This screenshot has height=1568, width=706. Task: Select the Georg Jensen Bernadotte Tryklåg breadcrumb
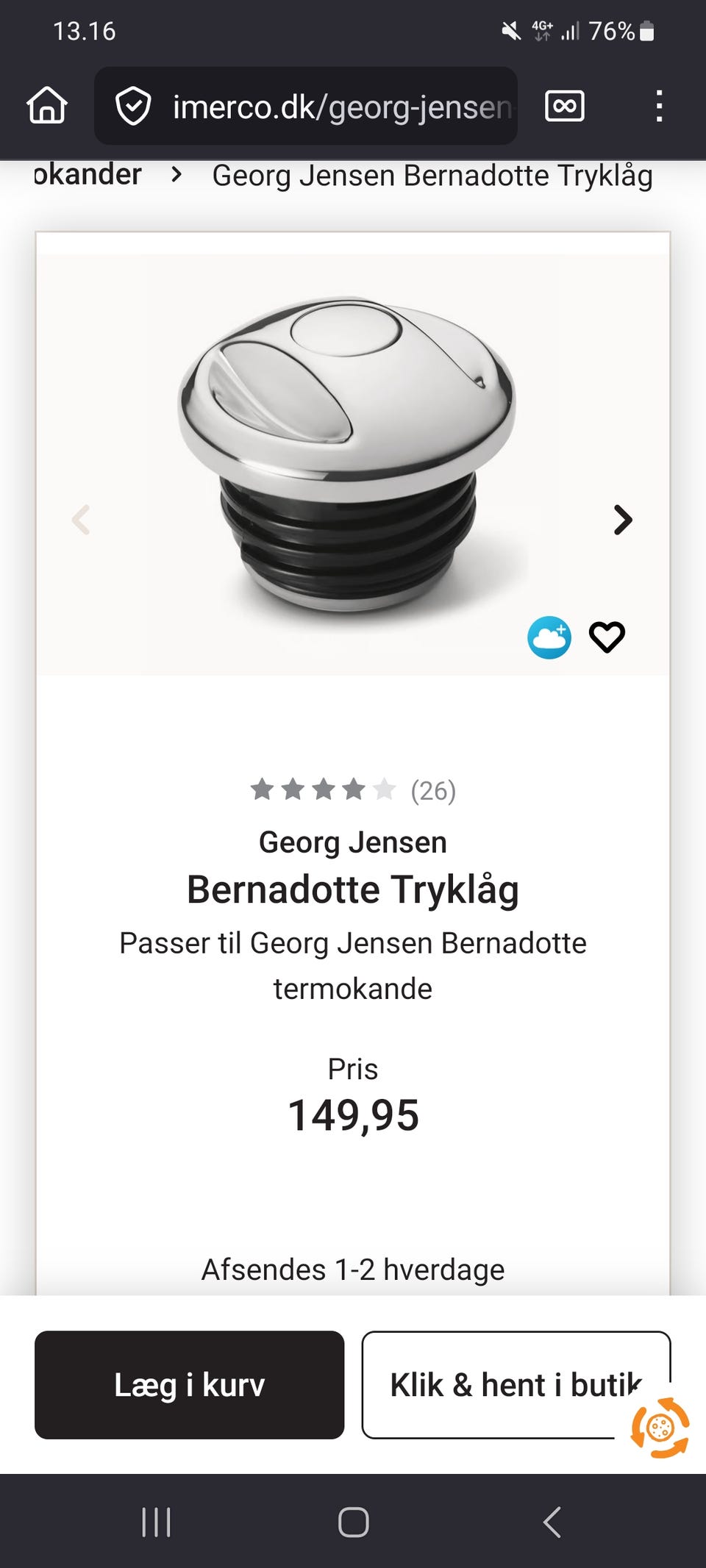coord(432,176)
